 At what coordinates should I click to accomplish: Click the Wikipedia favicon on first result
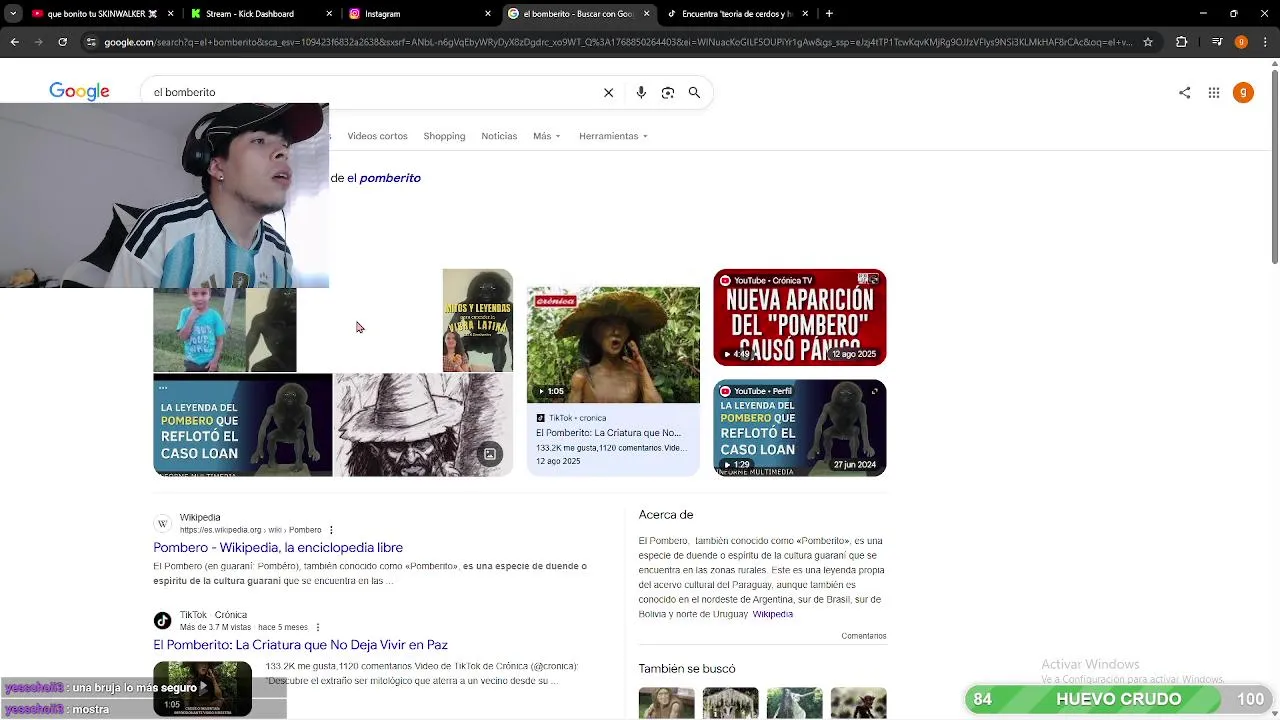coord(162,523)
